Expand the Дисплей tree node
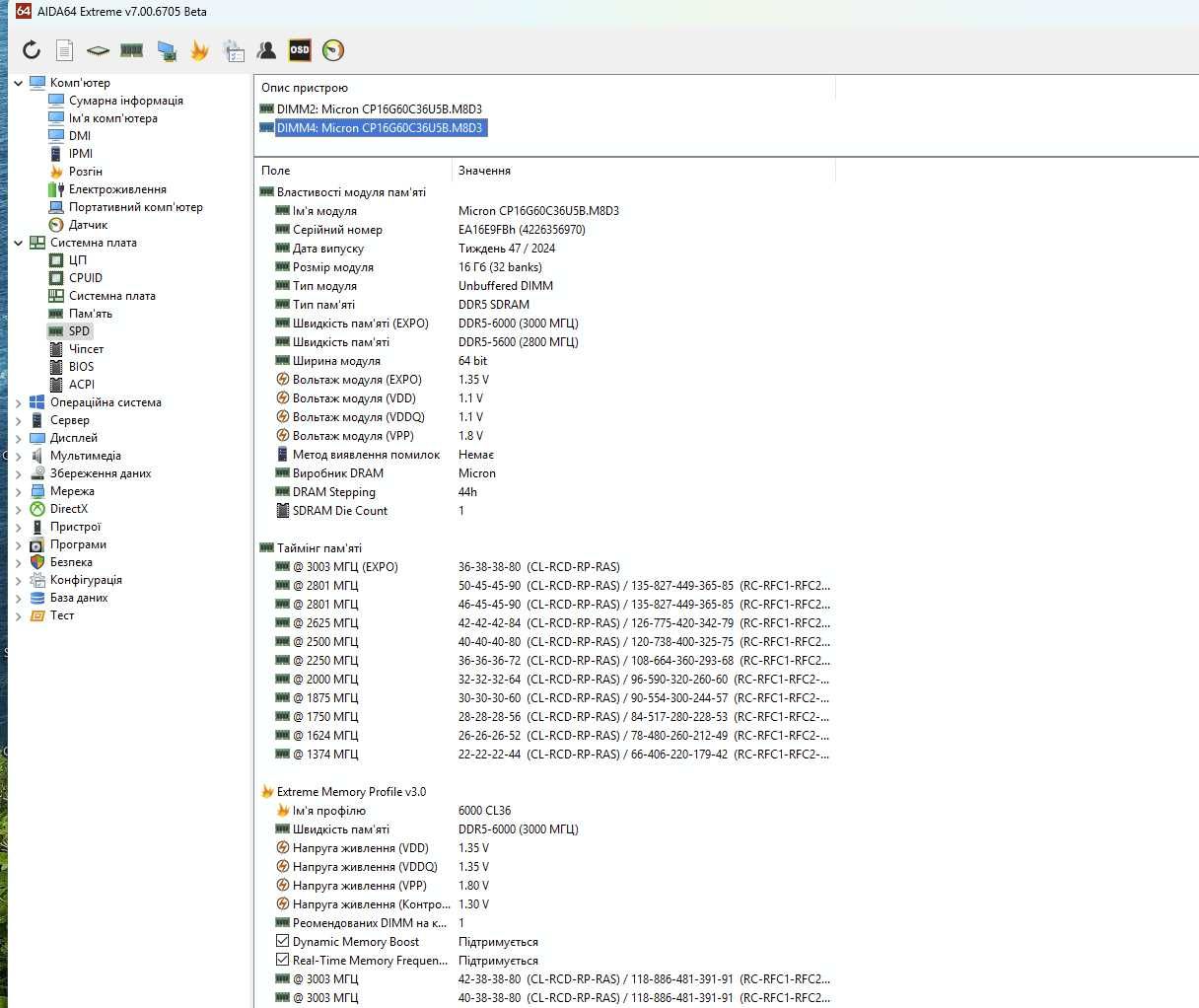1199x1008 pixels. click(x=18, y=438)
